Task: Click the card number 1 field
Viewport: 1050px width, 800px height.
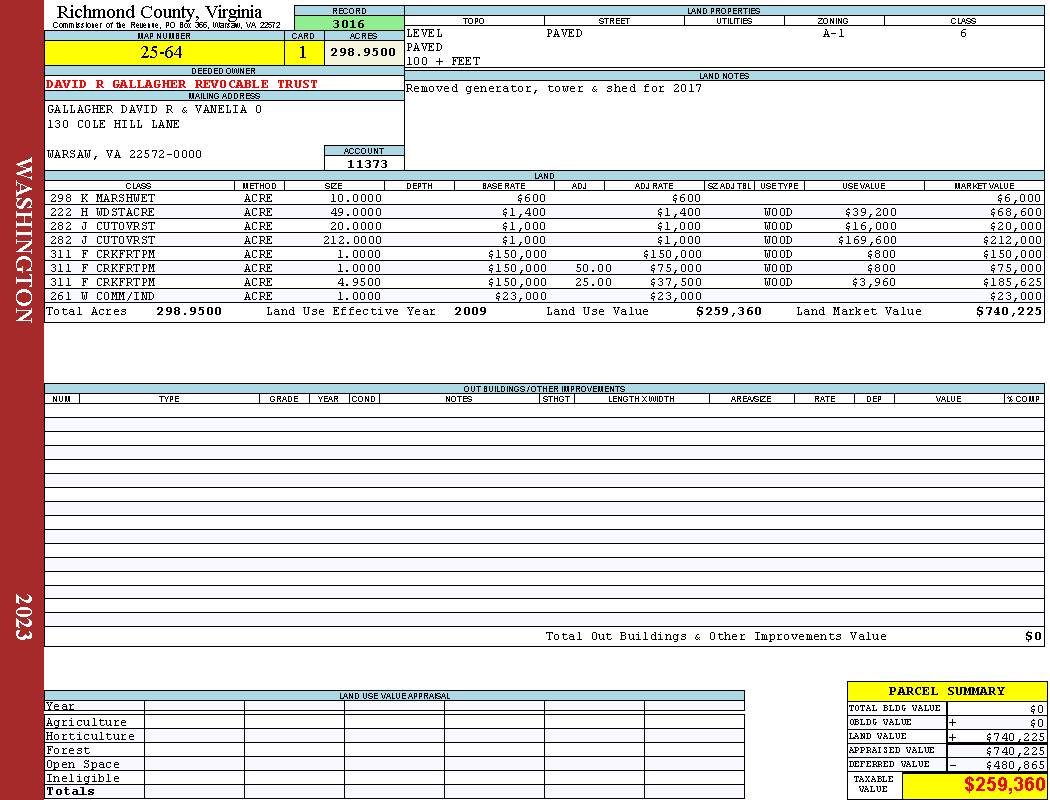Action: pyautogui.click(x=303, y=52)
